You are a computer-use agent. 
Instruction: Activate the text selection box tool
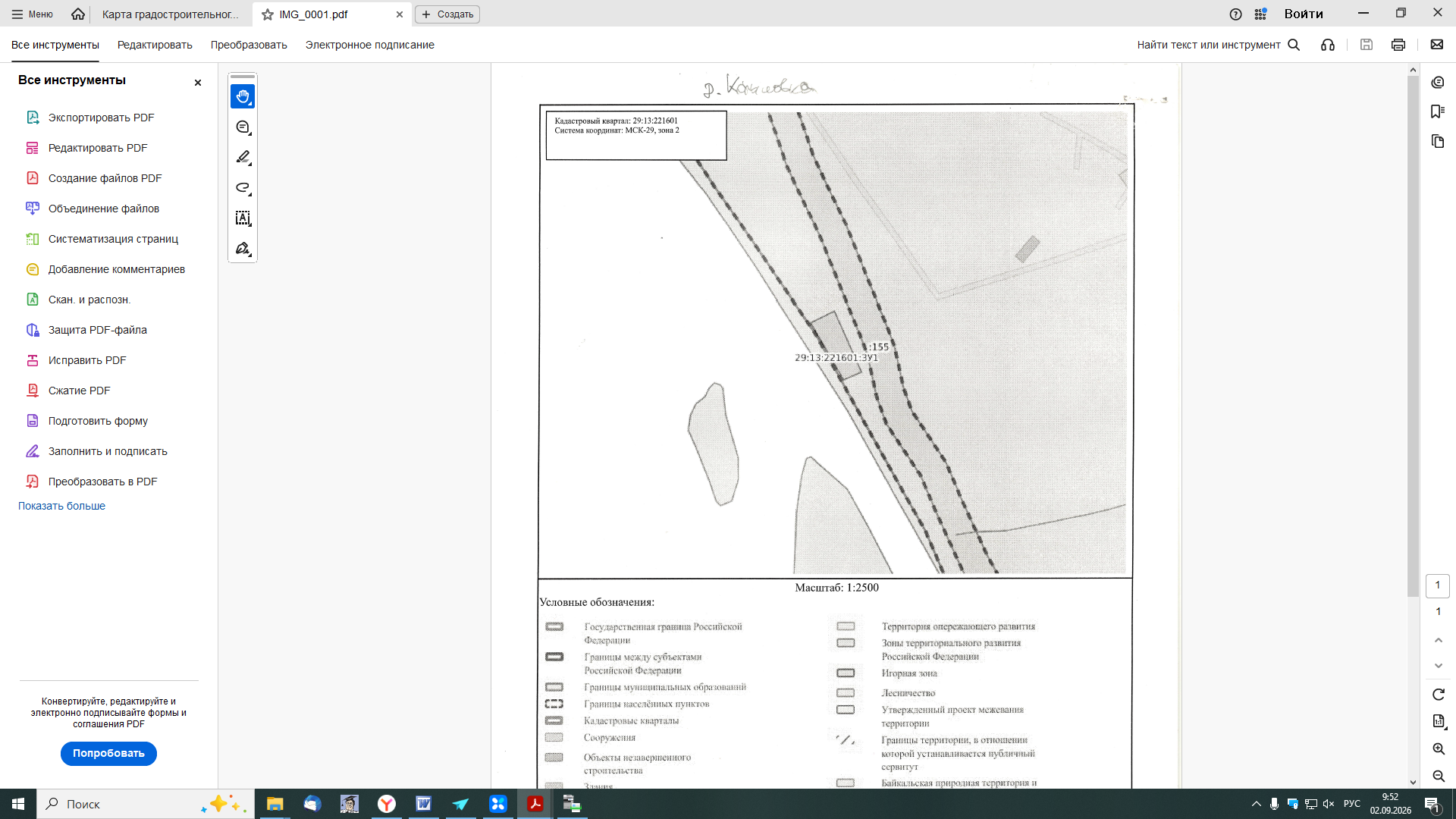click(243, 218)
